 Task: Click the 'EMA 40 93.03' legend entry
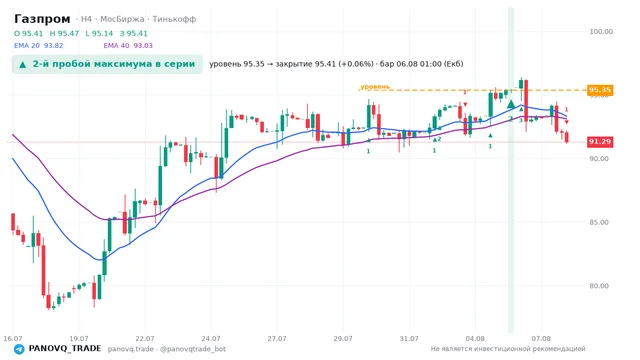[128, 46]
